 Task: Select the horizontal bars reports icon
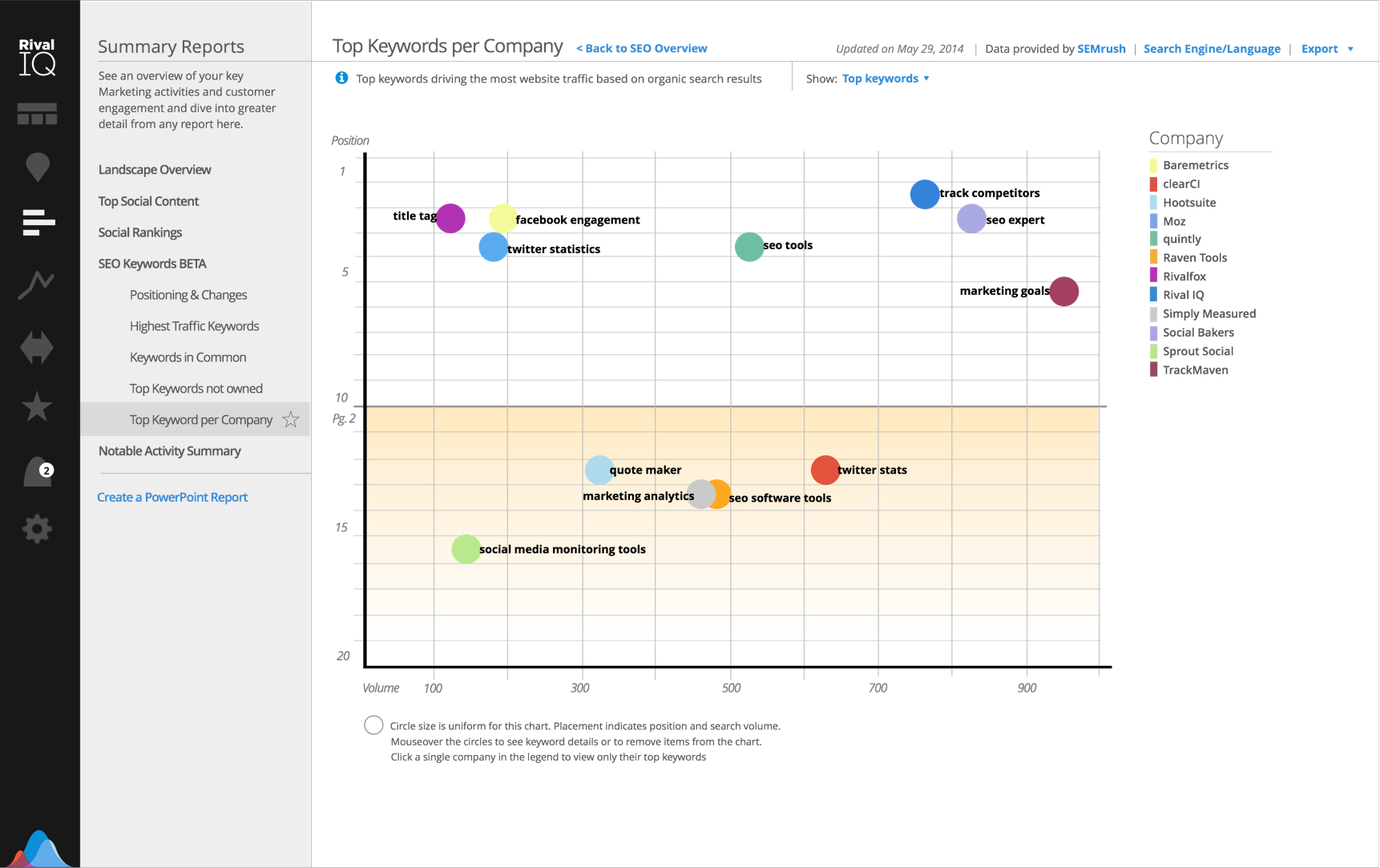click(x=38, y=222)
